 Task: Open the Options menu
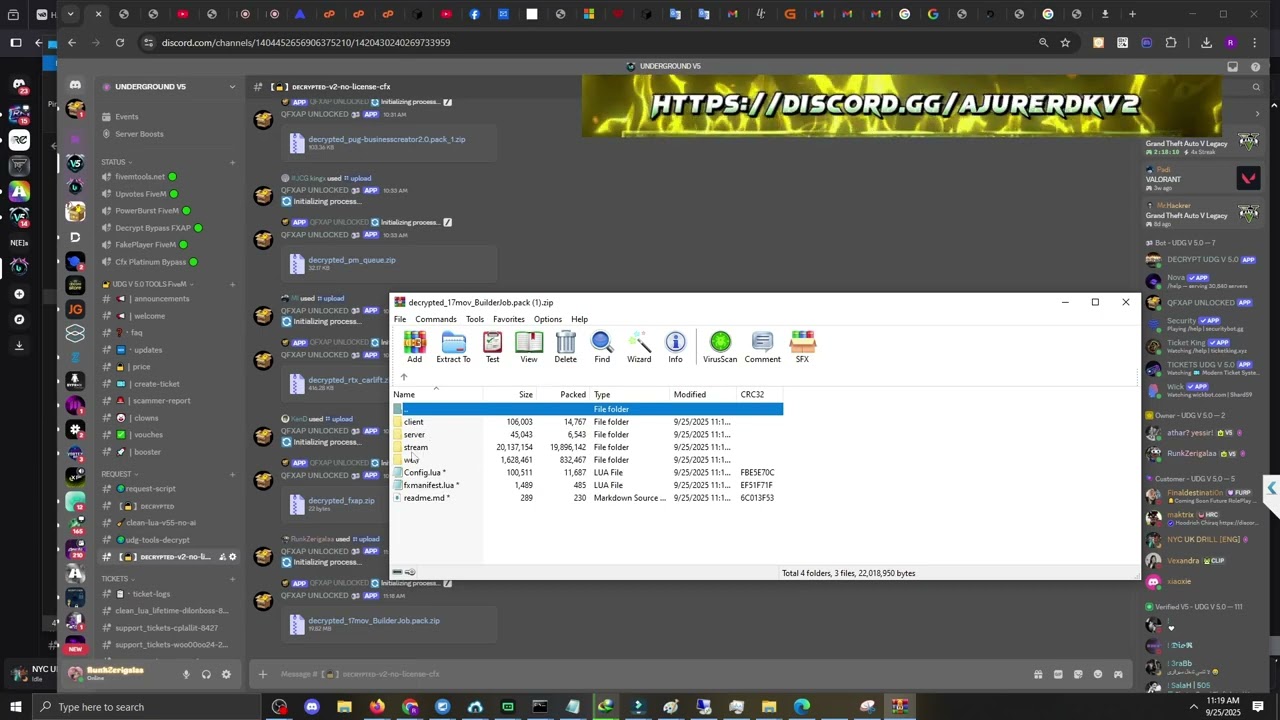(x=548, y=320)
